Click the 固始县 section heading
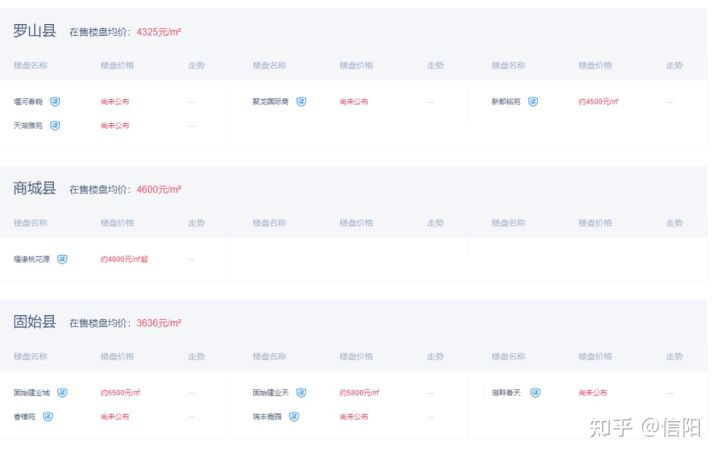 [x=34, y=322]
